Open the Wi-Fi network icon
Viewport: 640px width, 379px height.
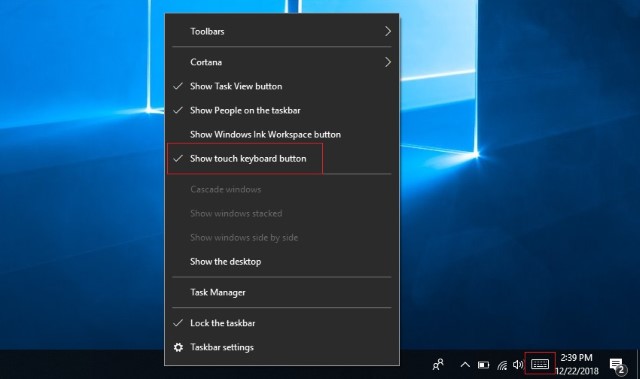pyautogui.click(x=502, y=365)
